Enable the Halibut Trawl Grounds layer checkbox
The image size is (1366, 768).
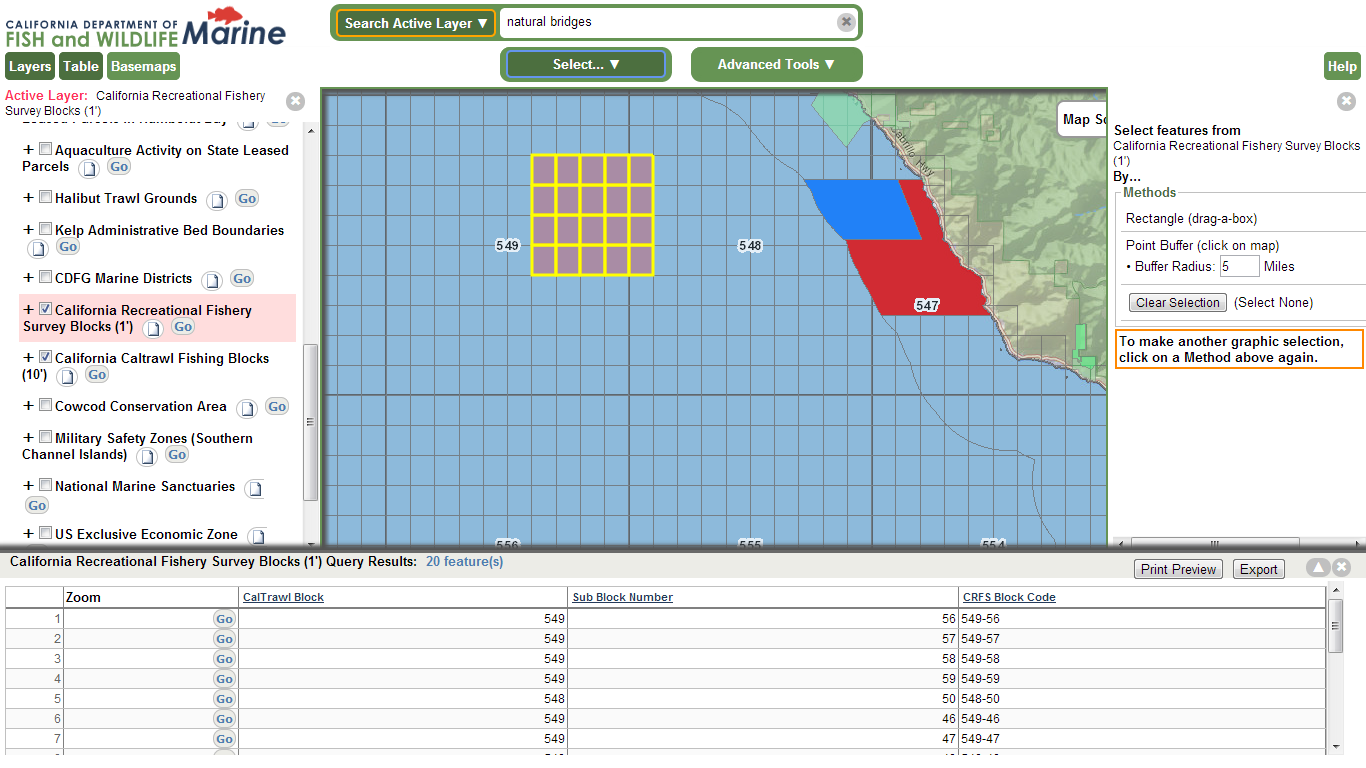(45, 198)
